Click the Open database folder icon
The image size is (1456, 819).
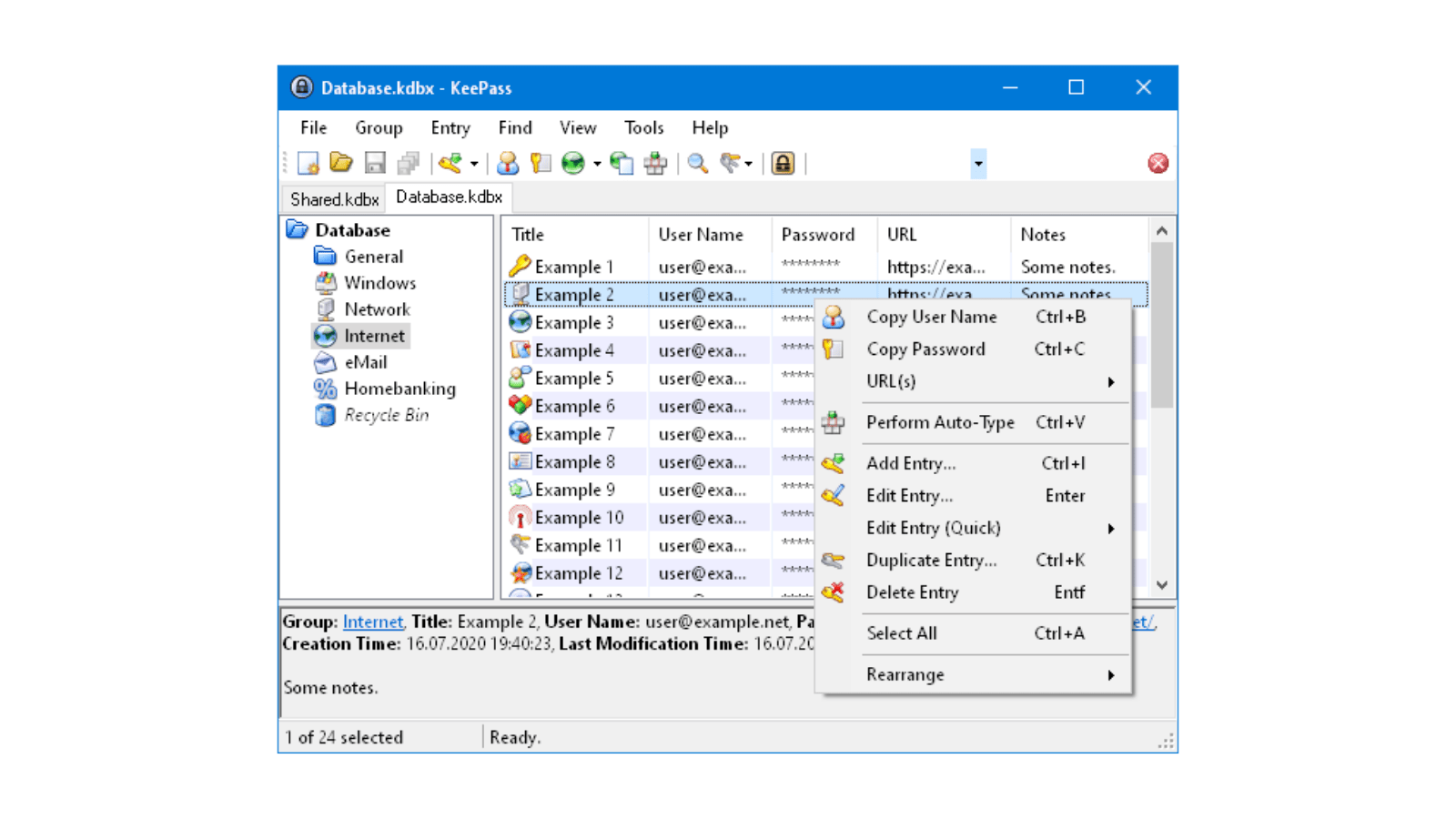tap(341, 163)
